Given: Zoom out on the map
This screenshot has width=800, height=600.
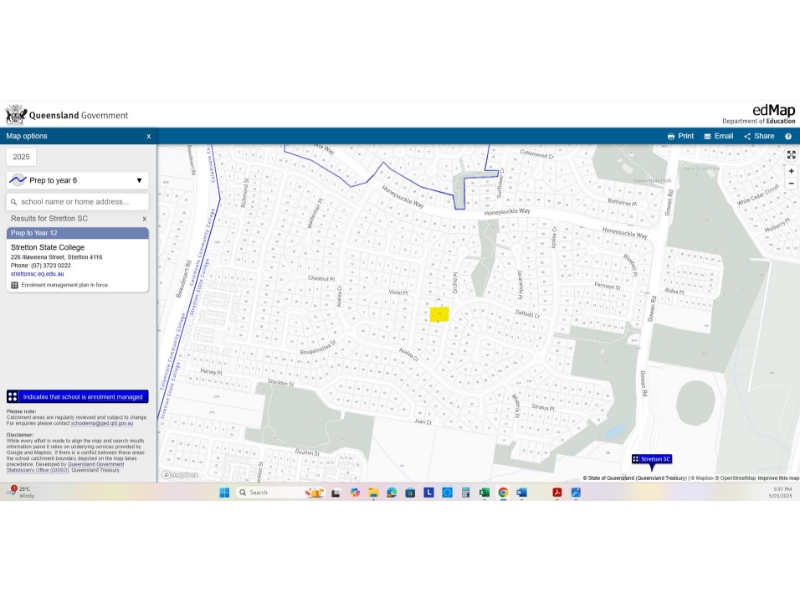Looking at the screenshot, I should [x=791, y=184].
